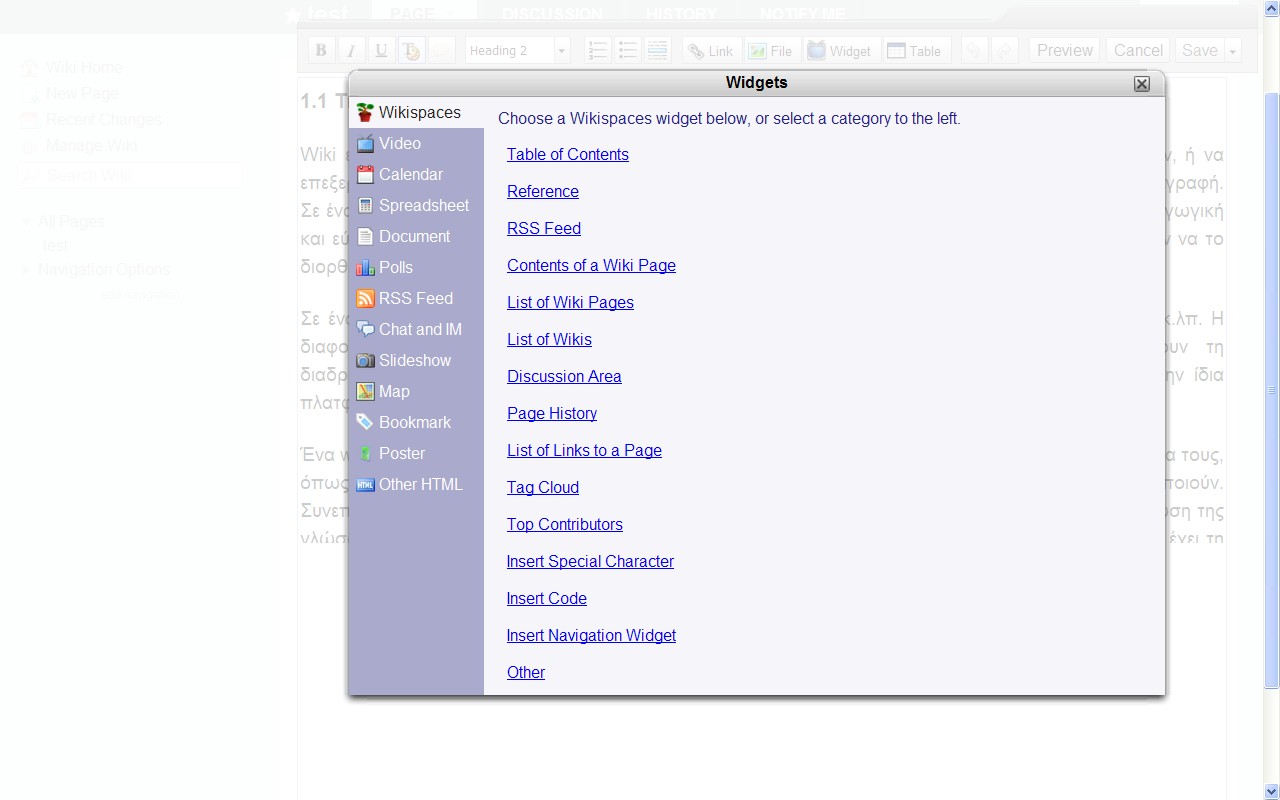Click New Page in the sidebar
Image resolution: width=1280 pixels, height=800 pixels.
82,93
